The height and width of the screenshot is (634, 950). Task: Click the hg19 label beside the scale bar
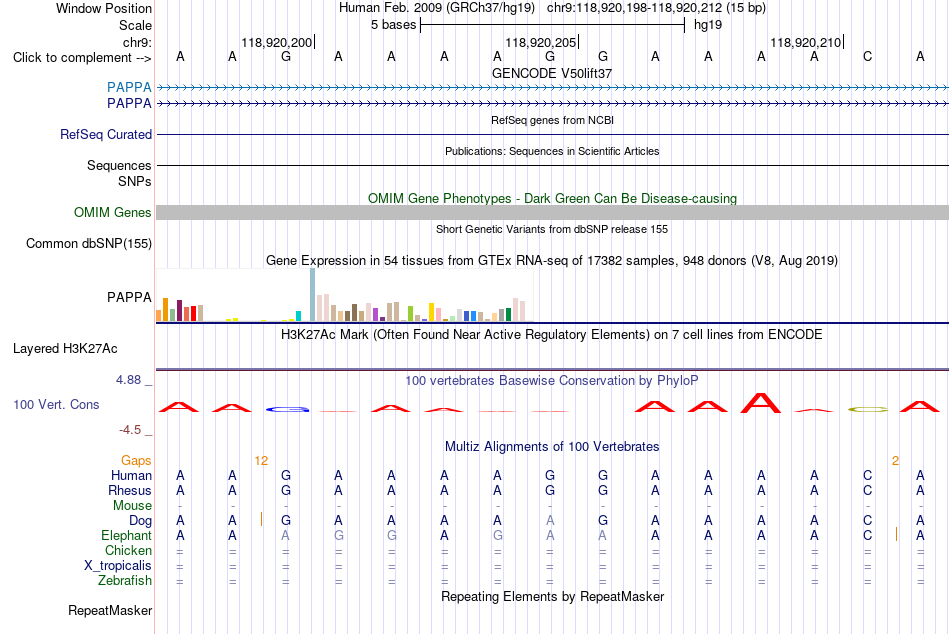[708, 25]
